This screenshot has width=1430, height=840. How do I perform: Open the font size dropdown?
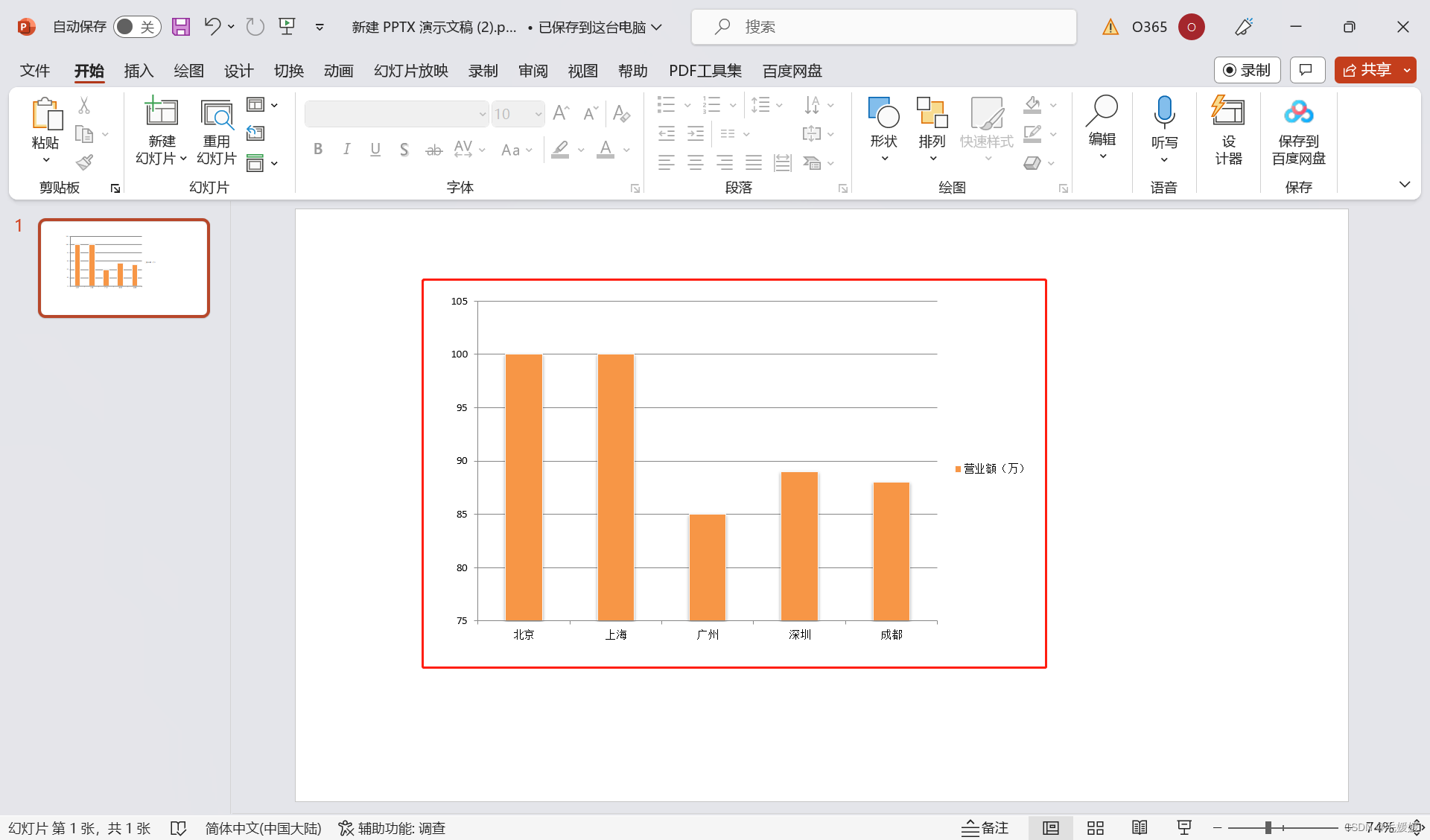click(x=538, y=114)
